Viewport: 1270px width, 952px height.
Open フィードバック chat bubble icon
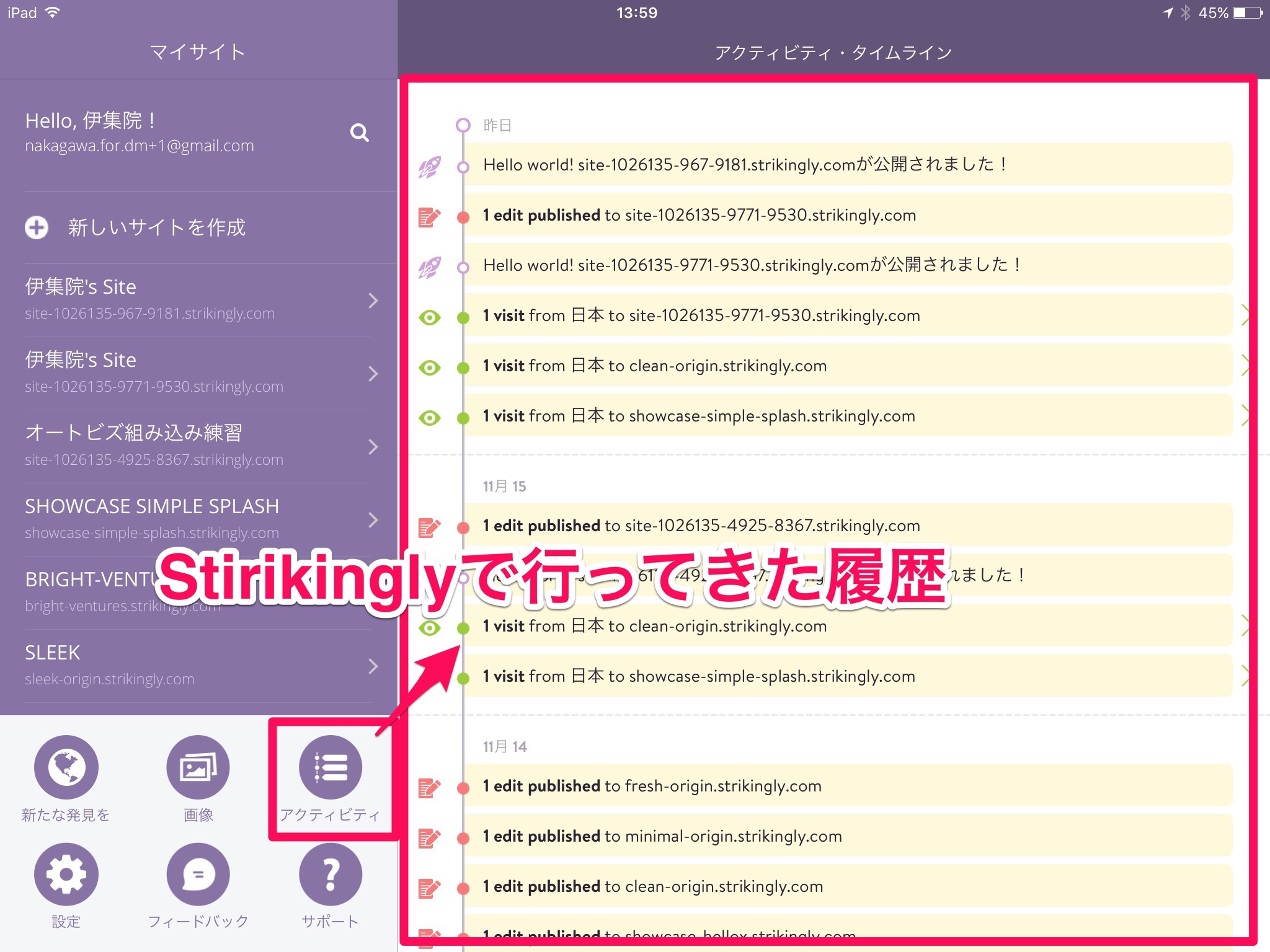(198, 874)
